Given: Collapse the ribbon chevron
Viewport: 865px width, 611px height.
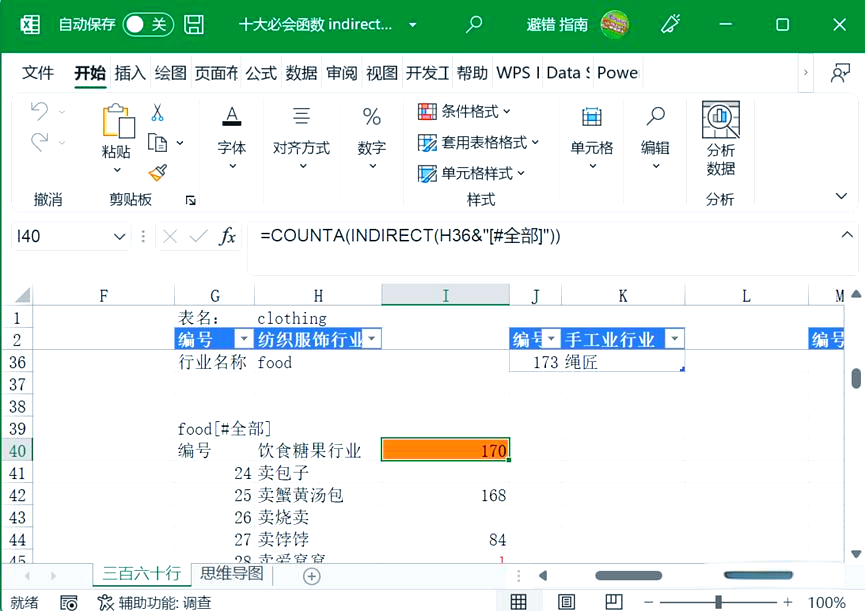Looking at the screenshot, I should pos(841,196).
